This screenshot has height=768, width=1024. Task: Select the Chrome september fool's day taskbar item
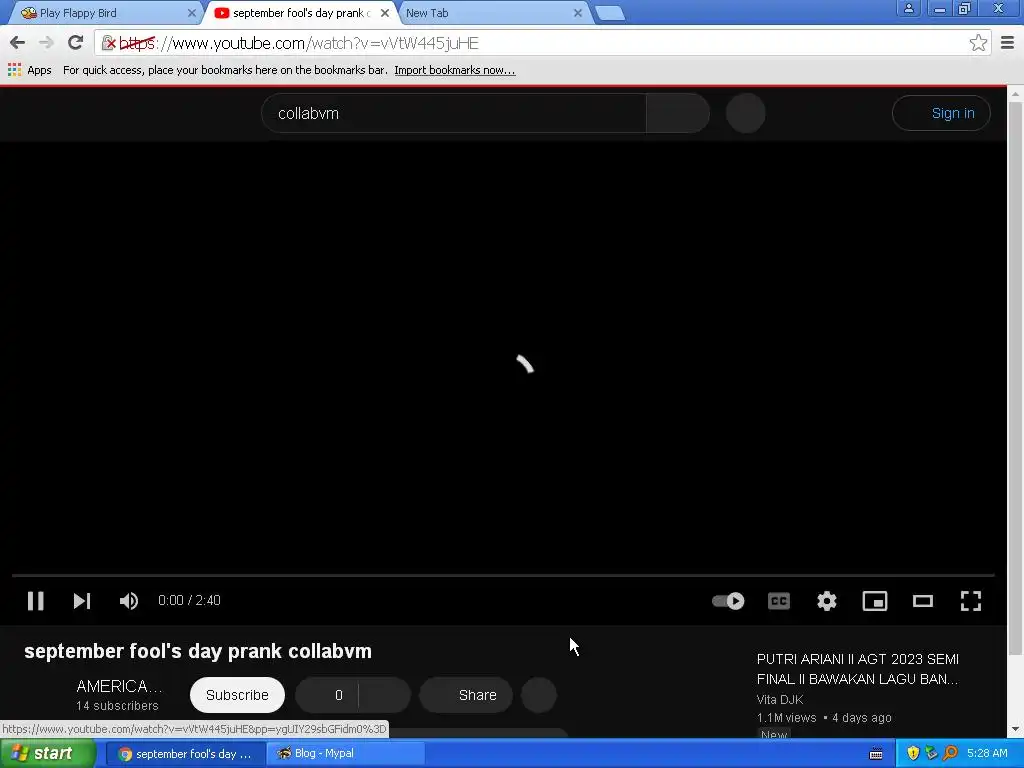tap(186, 754)
